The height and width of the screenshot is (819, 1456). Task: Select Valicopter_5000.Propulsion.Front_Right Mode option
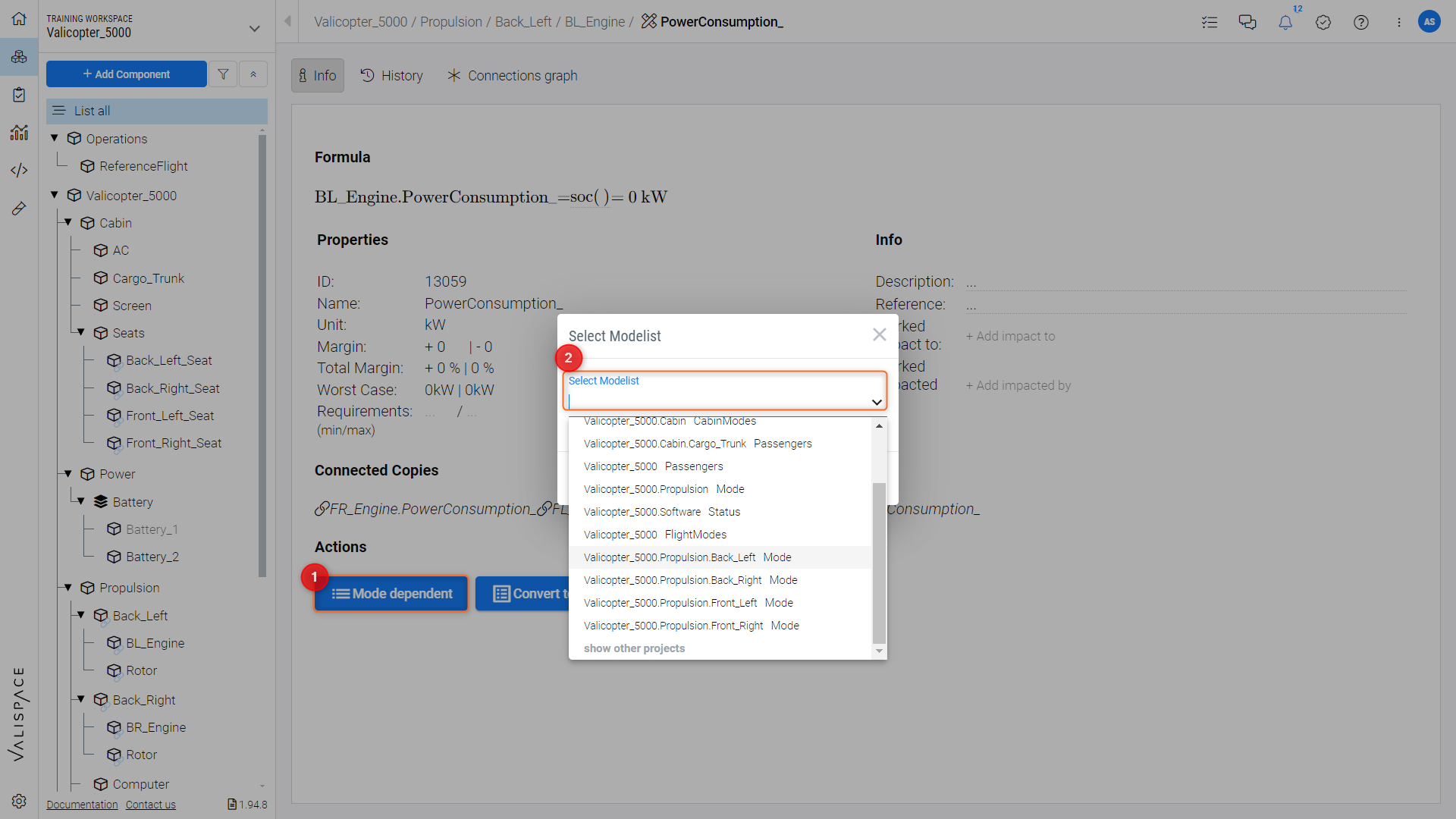coord(720,626)
